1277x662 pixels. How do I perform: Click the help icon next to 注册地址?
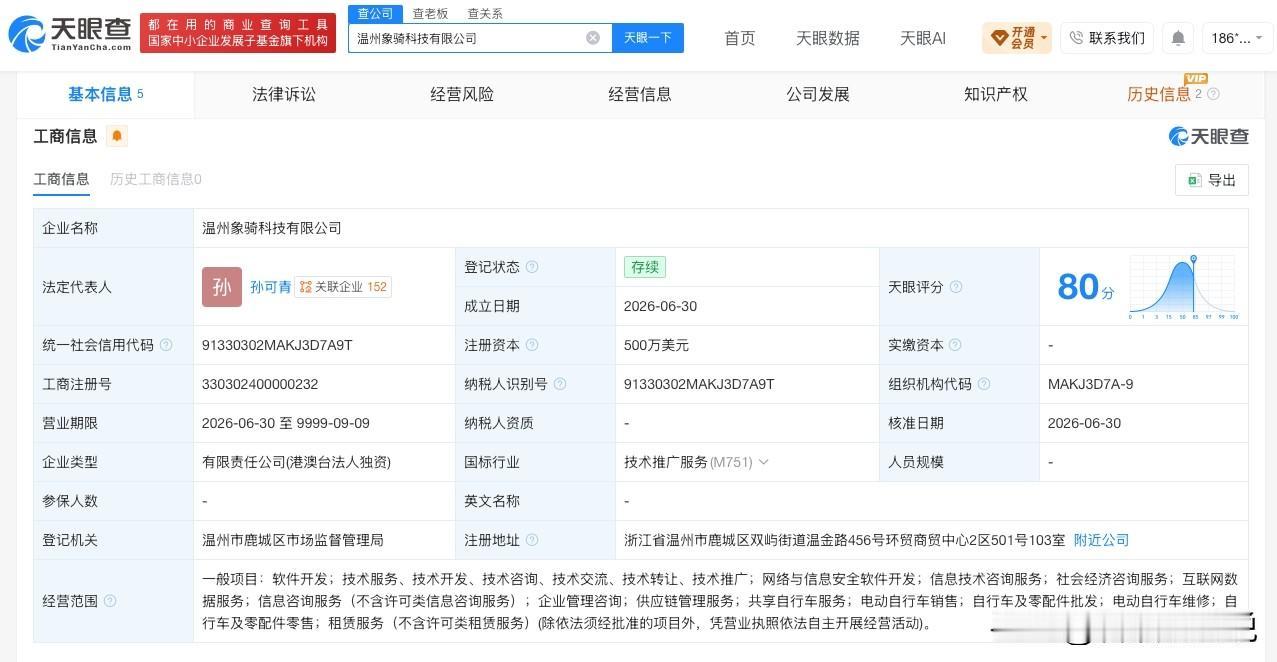532,540
